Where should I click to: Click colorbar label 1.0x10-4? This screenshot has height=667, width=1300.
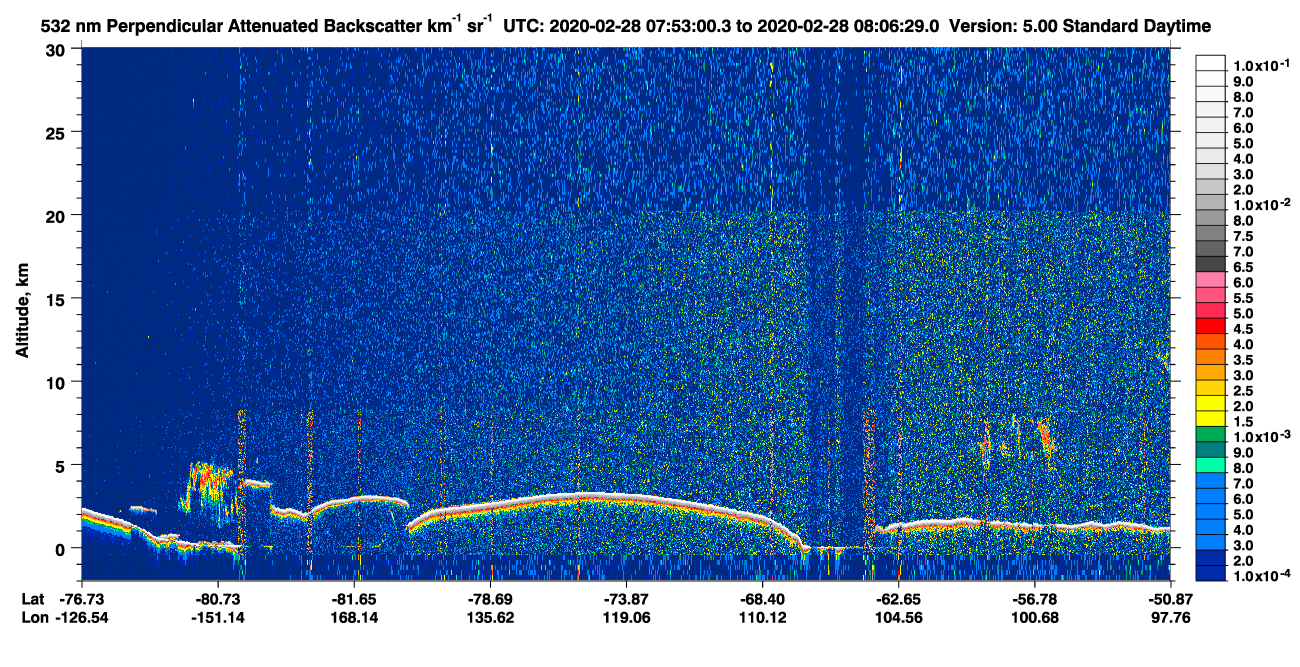point(1261,576)
